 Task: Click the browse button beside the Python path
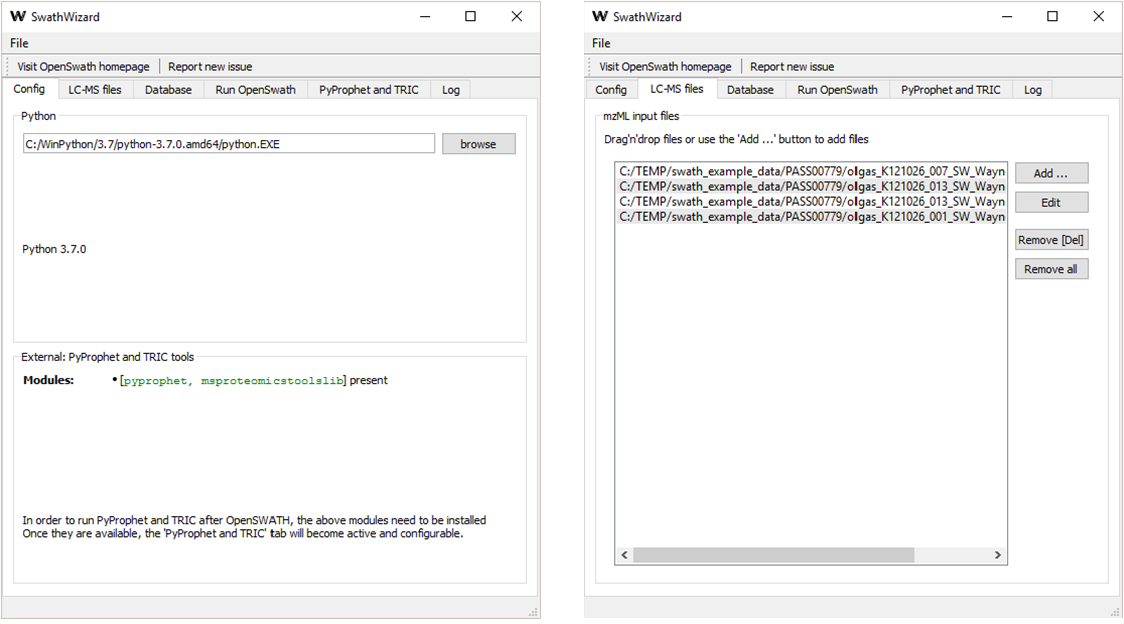pyautogui.click(x=478, y=144)
